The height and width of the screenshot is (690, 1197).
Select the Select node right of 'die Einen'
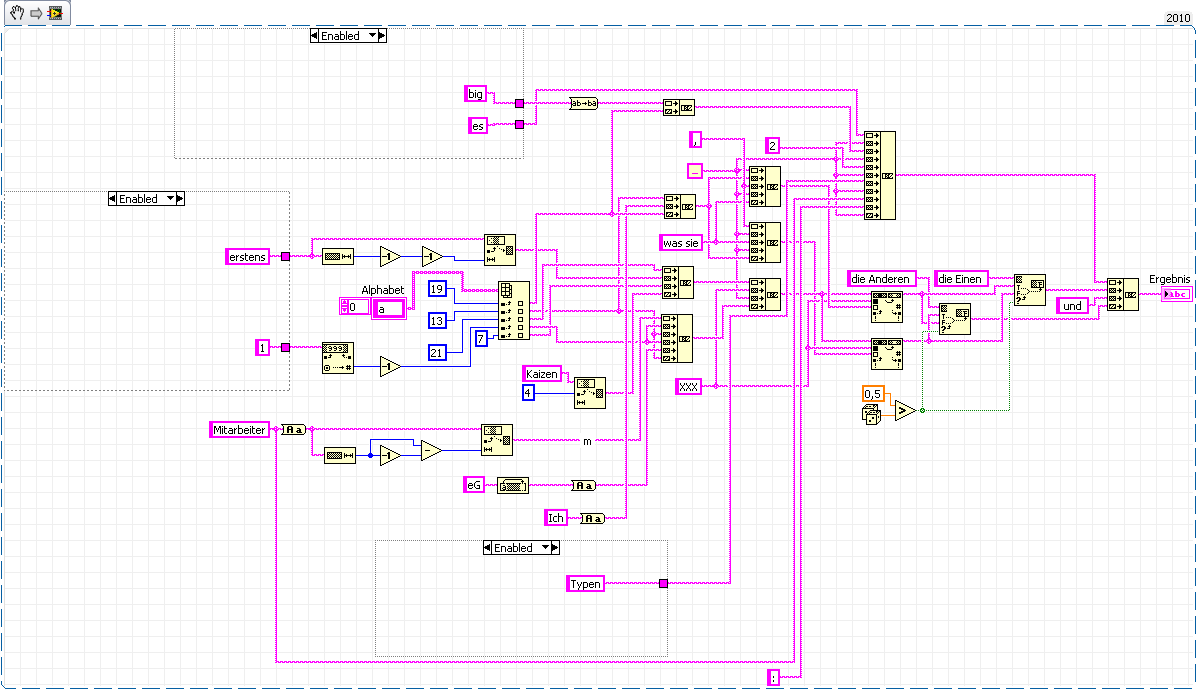pos(1030,290)
